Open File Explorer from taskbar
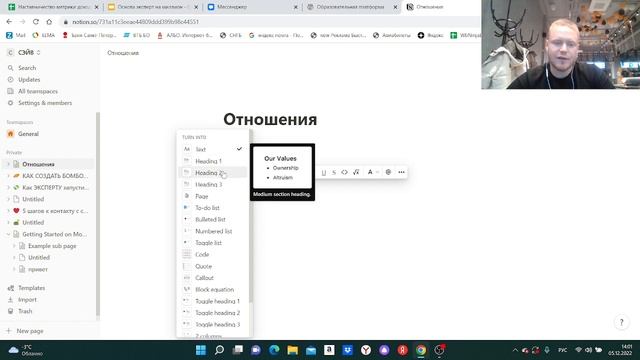 292,350
